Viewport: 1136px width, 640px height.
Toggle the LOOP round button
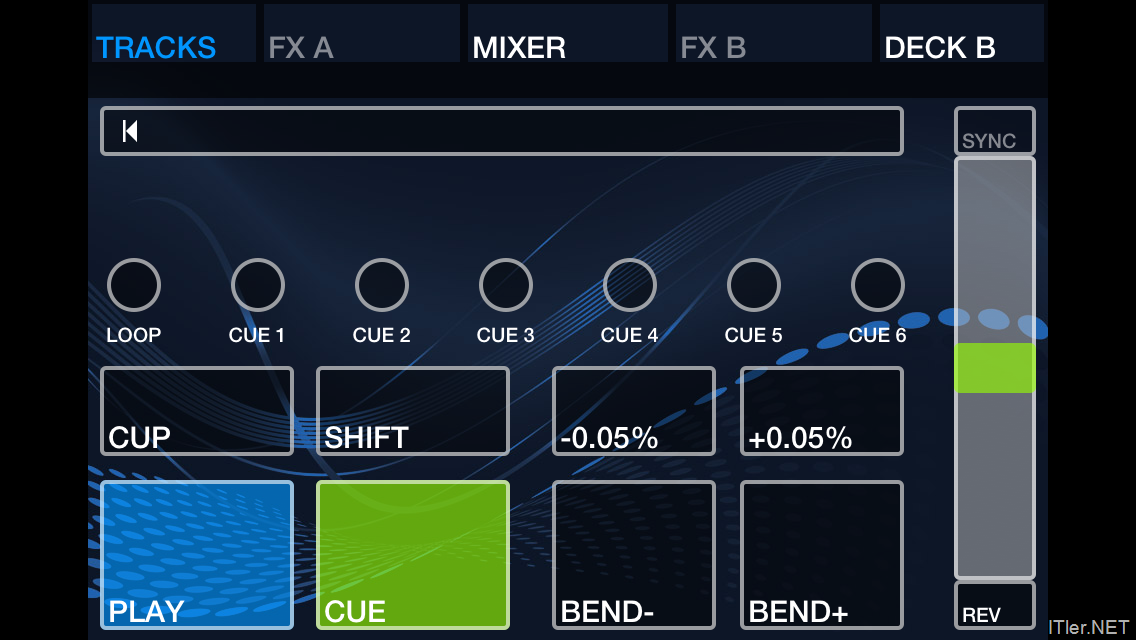(x=134, y=285)
